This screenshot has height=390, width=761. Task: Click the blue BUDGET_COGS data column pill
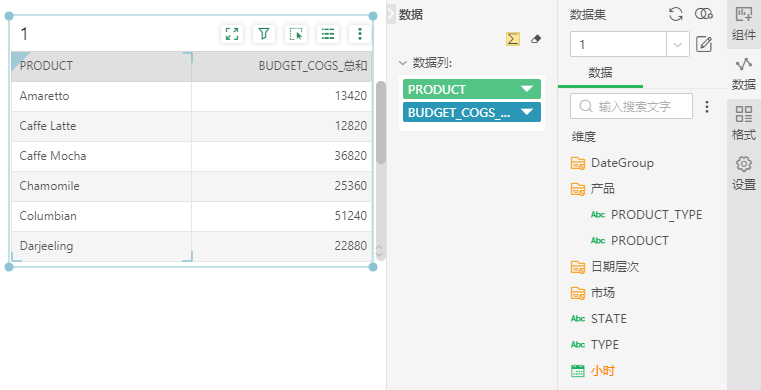(472, 112)
